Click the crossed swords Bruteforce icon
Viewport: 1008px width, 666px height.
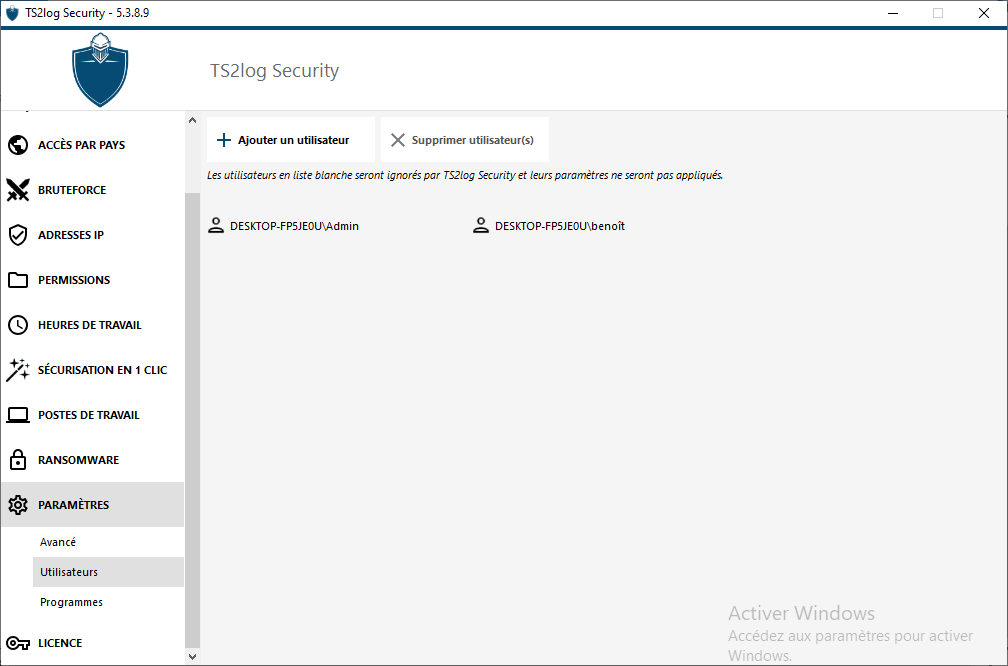pyautogui.click(x=18, y=190)
